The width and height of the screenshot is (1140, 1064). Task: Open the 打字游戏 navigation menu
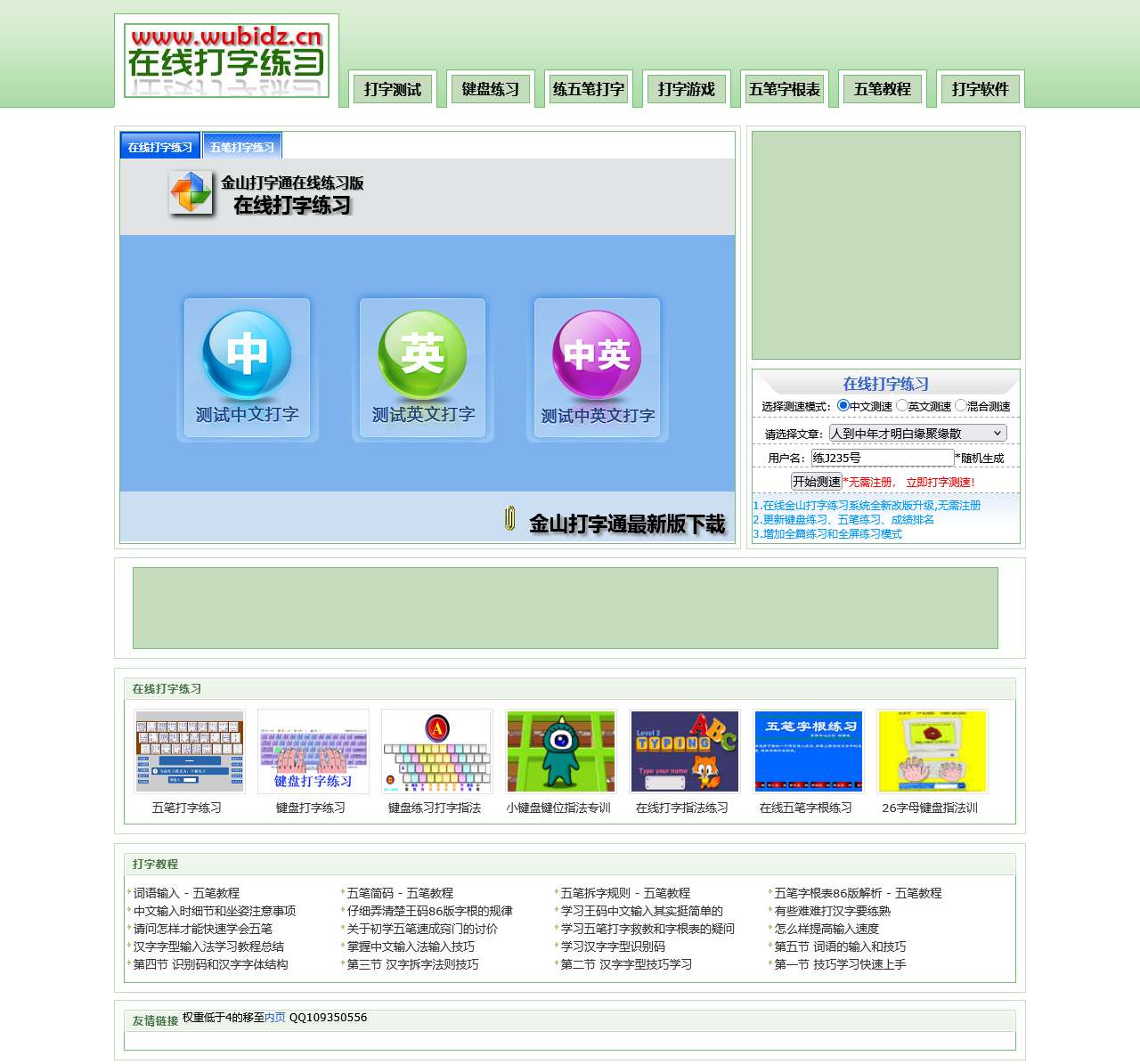point(686,88)
